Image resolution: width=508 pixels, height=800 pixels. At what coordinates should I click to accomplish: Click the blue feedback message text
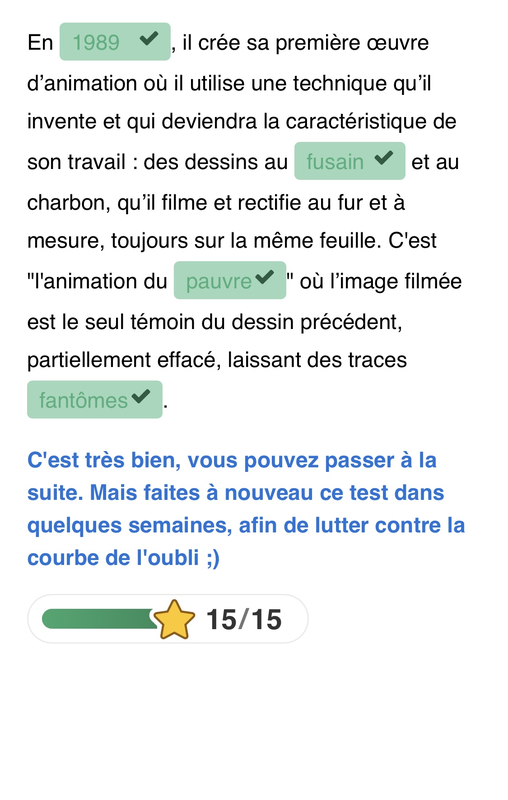point(246,509)
